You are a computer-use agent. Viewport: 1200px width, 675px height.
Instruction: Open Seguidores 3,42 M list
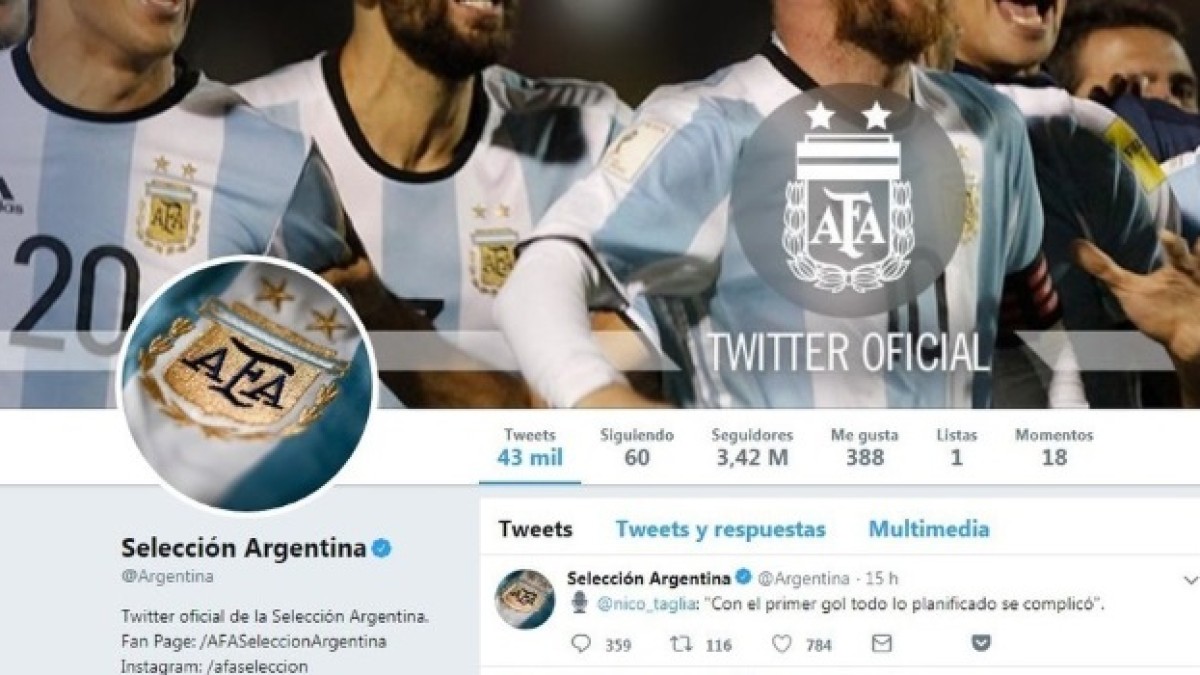(752, 448)
